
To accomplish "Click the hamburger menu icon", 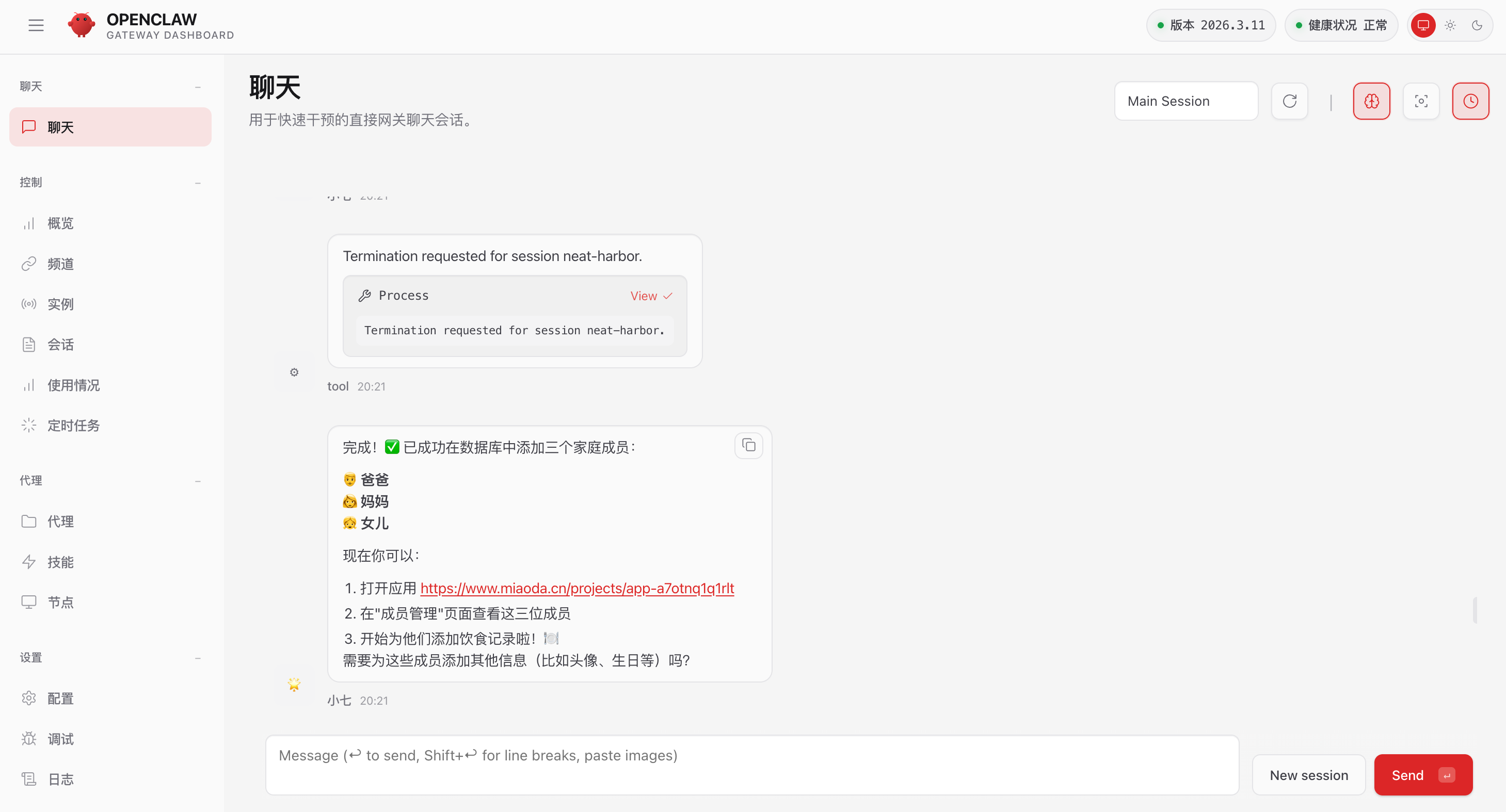I will pyautogui.click(x=36, y=25).
